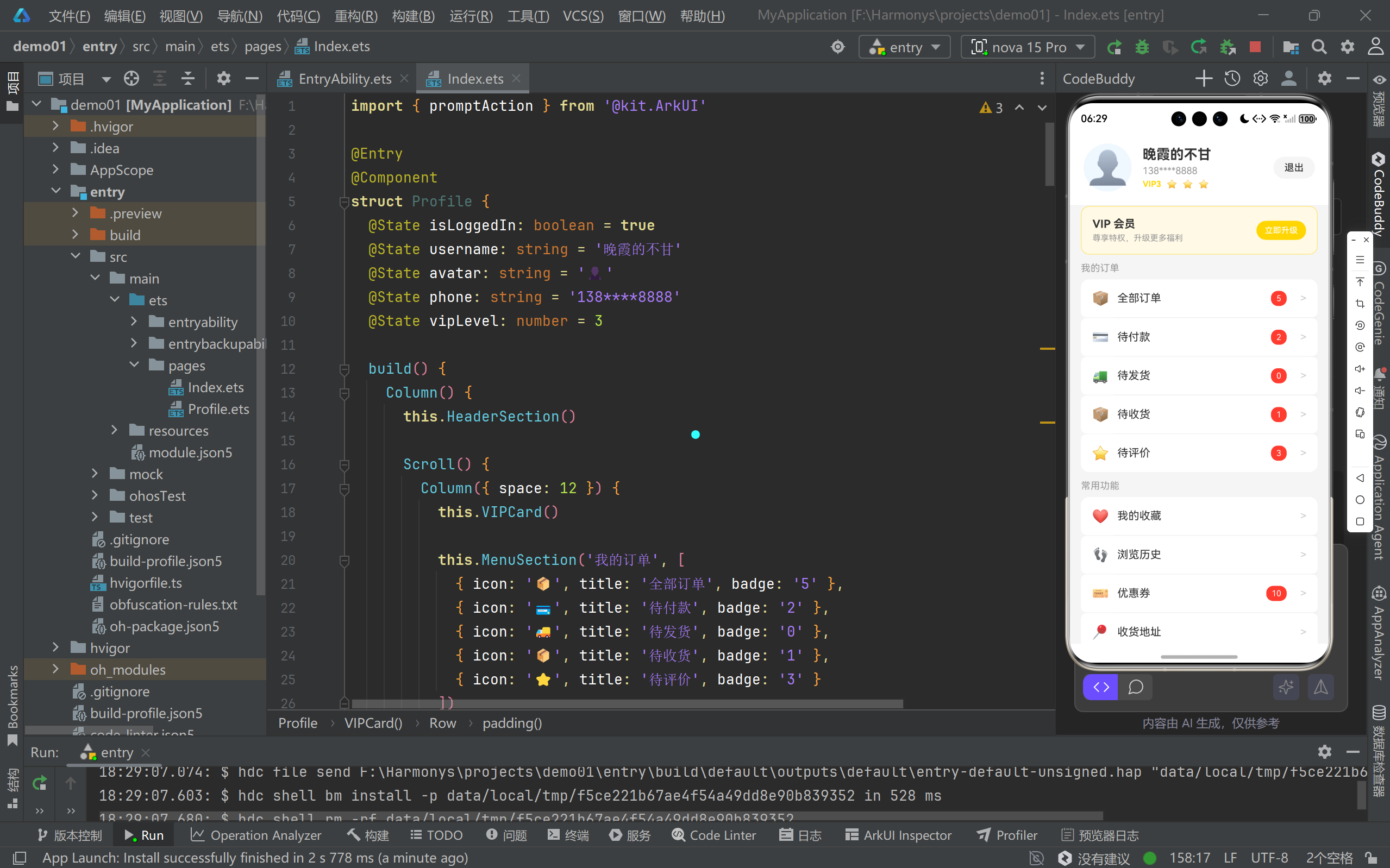
Task: Open the entry run configuration dropdown
Action: coord(904,47)
